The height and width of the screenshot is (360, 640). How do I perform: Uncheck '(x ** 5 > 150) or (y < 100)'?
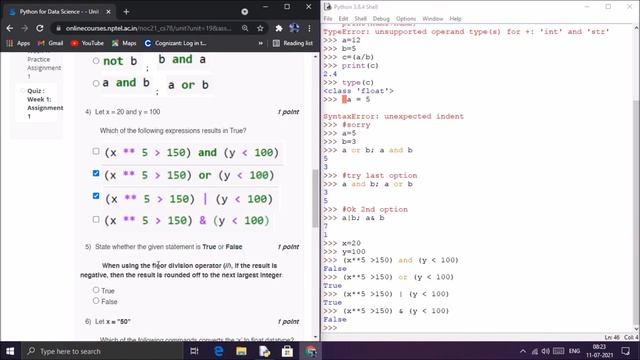click(x=96, y=173)
